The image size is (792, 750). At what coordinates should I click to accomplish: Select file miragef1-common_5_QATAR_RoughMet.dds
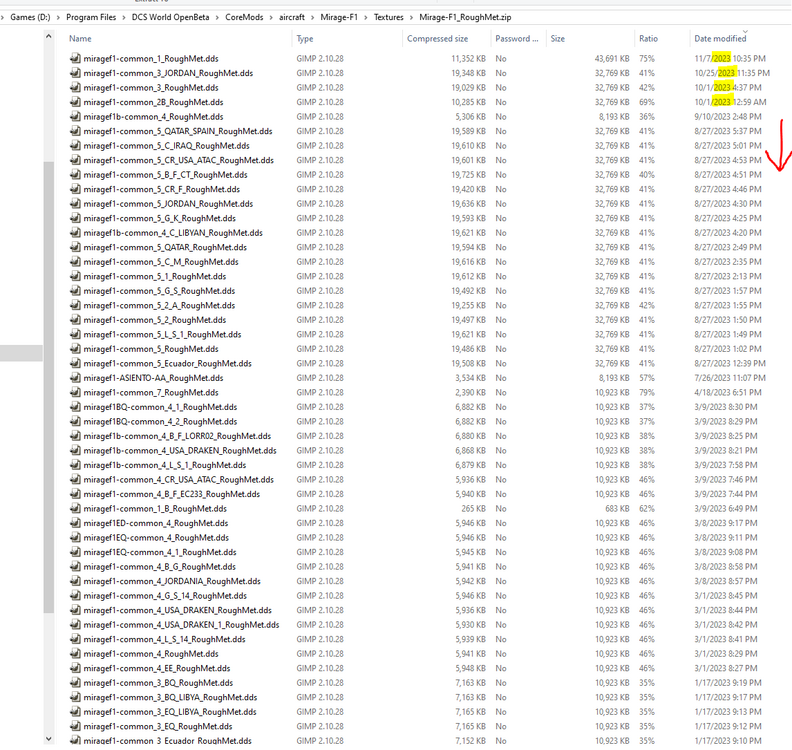(x=165, y=247)
